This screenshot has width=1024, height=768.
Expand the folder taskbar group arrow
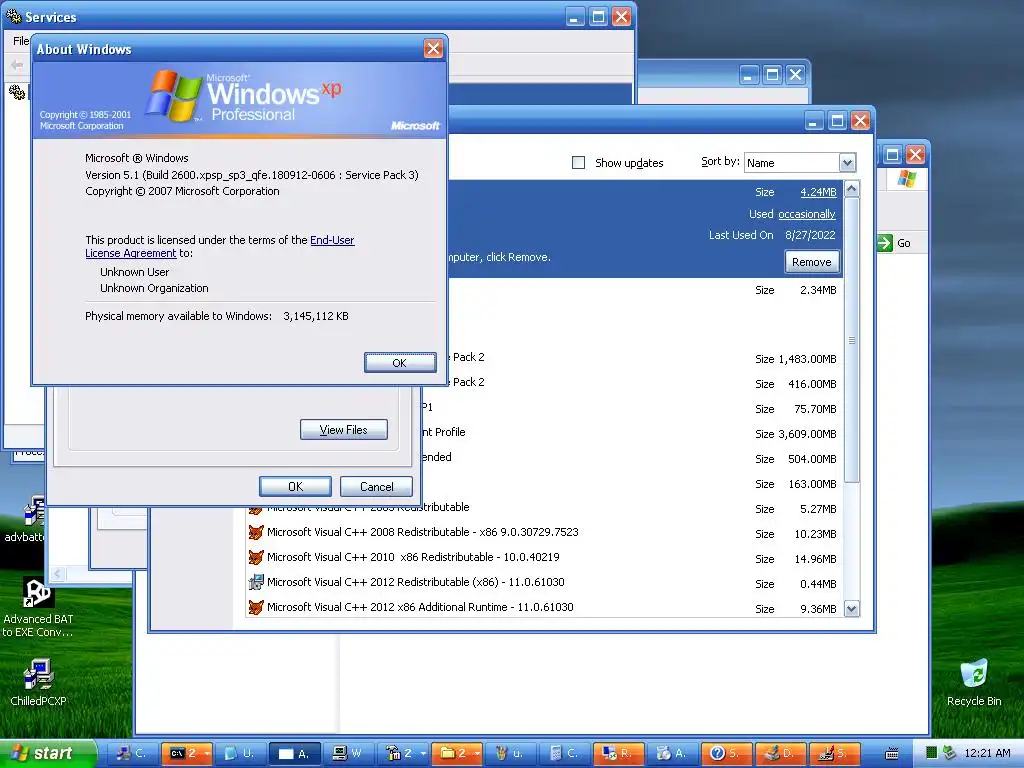pyautogui.click(x=477, y=753)
